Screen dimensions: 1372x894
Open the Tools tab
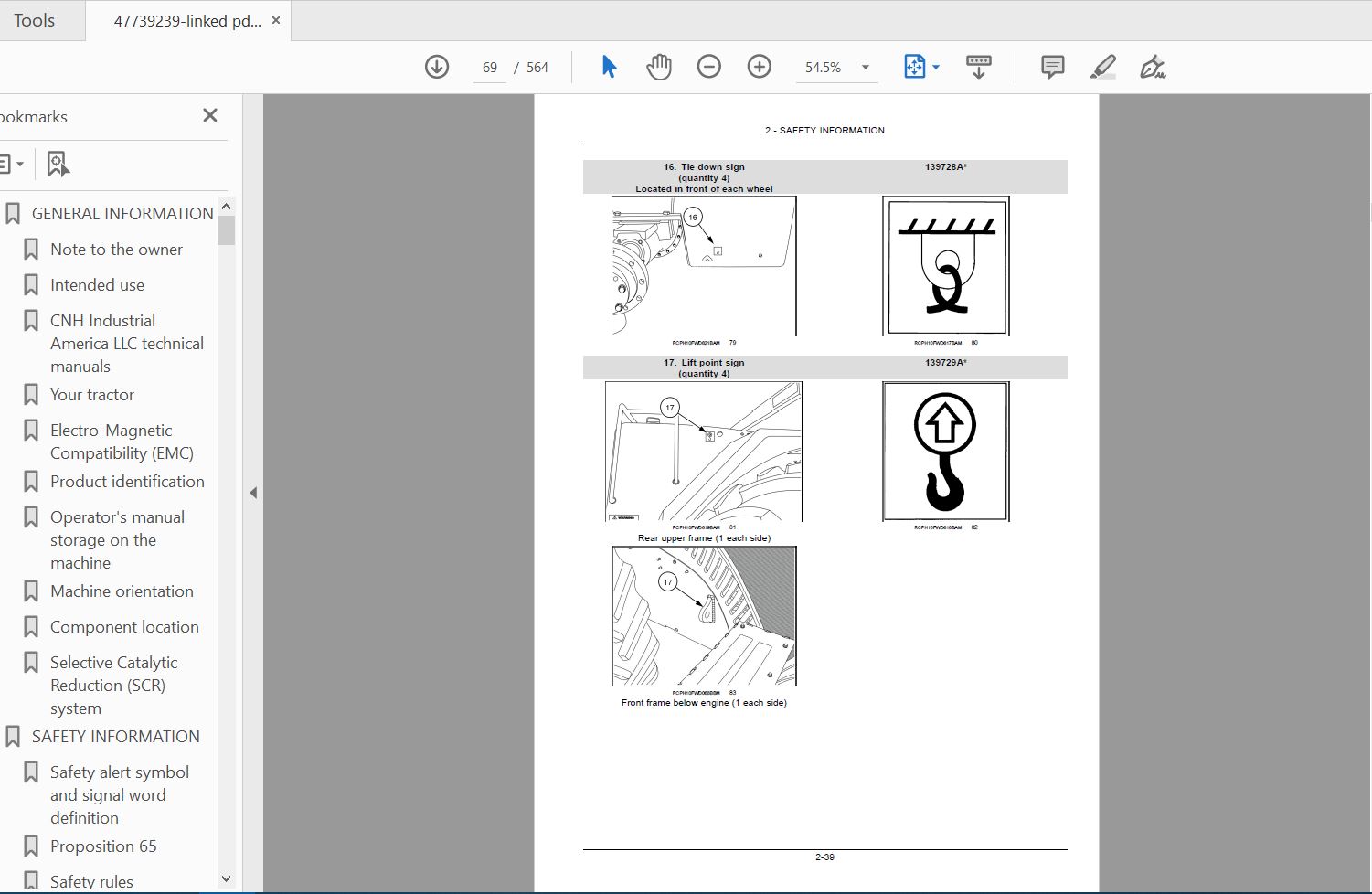click(x=35, y=20)
